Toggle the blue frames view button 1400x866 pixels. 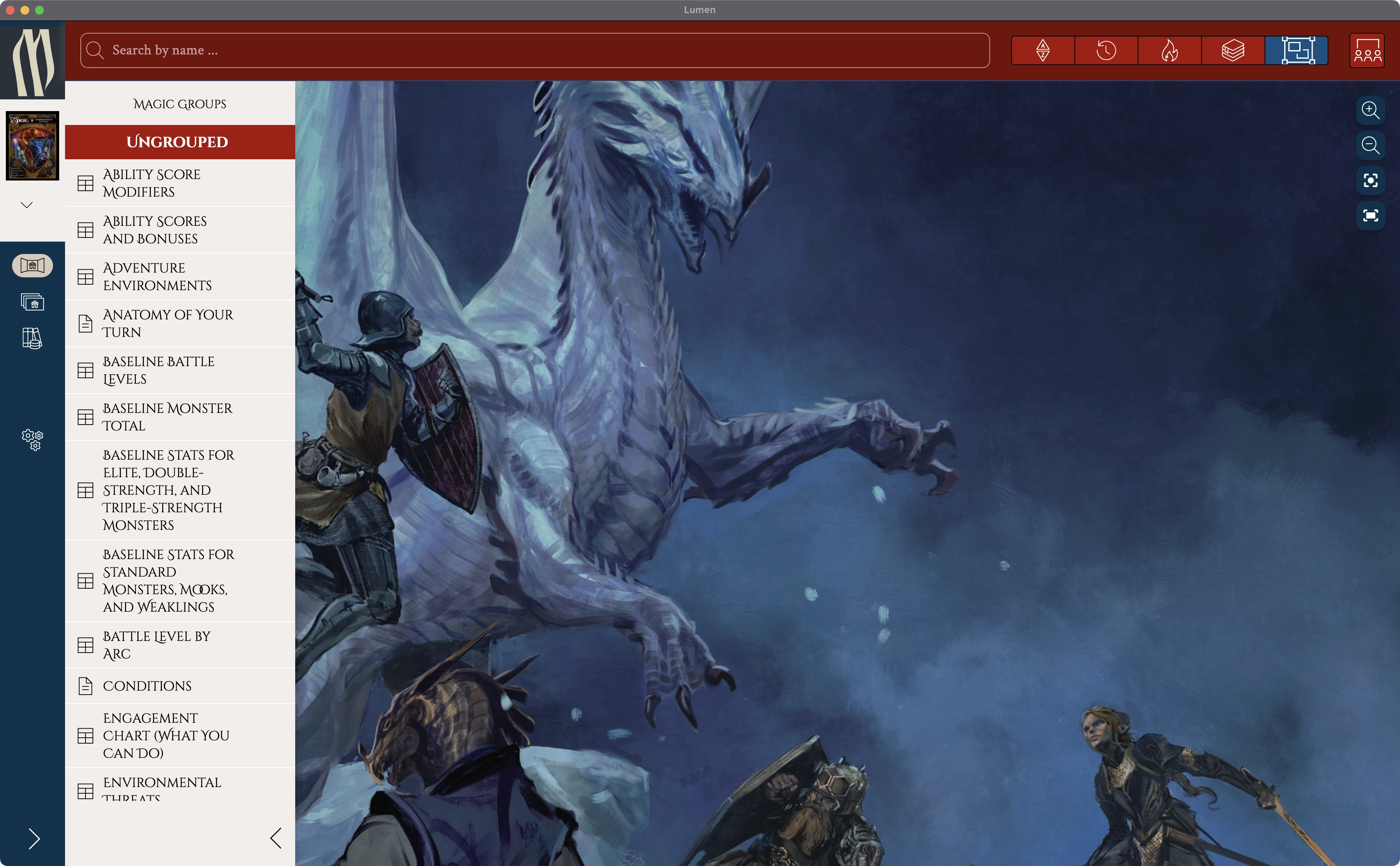[1296, 50]
